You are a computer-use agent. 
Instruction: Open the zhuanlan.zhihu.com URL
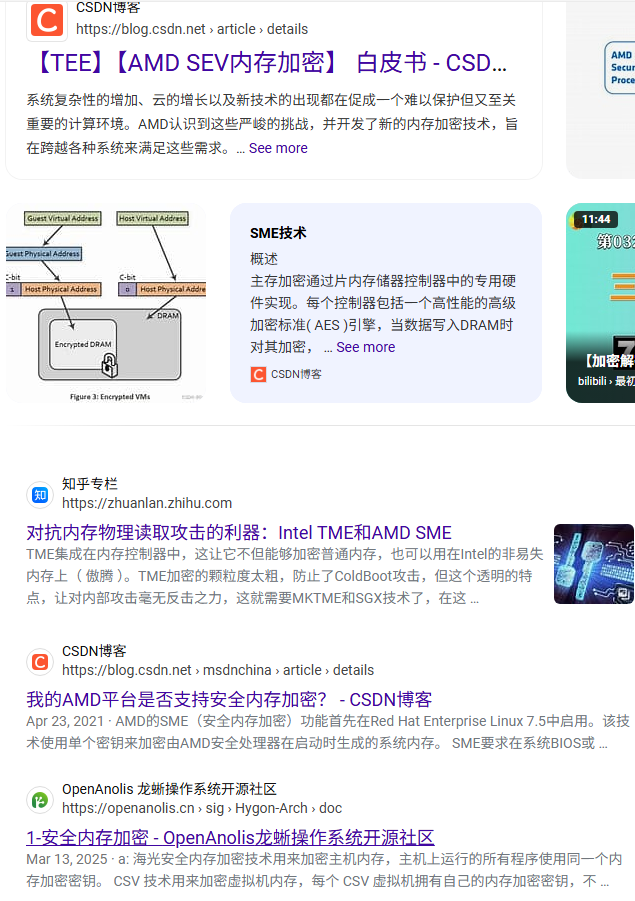(x=147, y=503)
